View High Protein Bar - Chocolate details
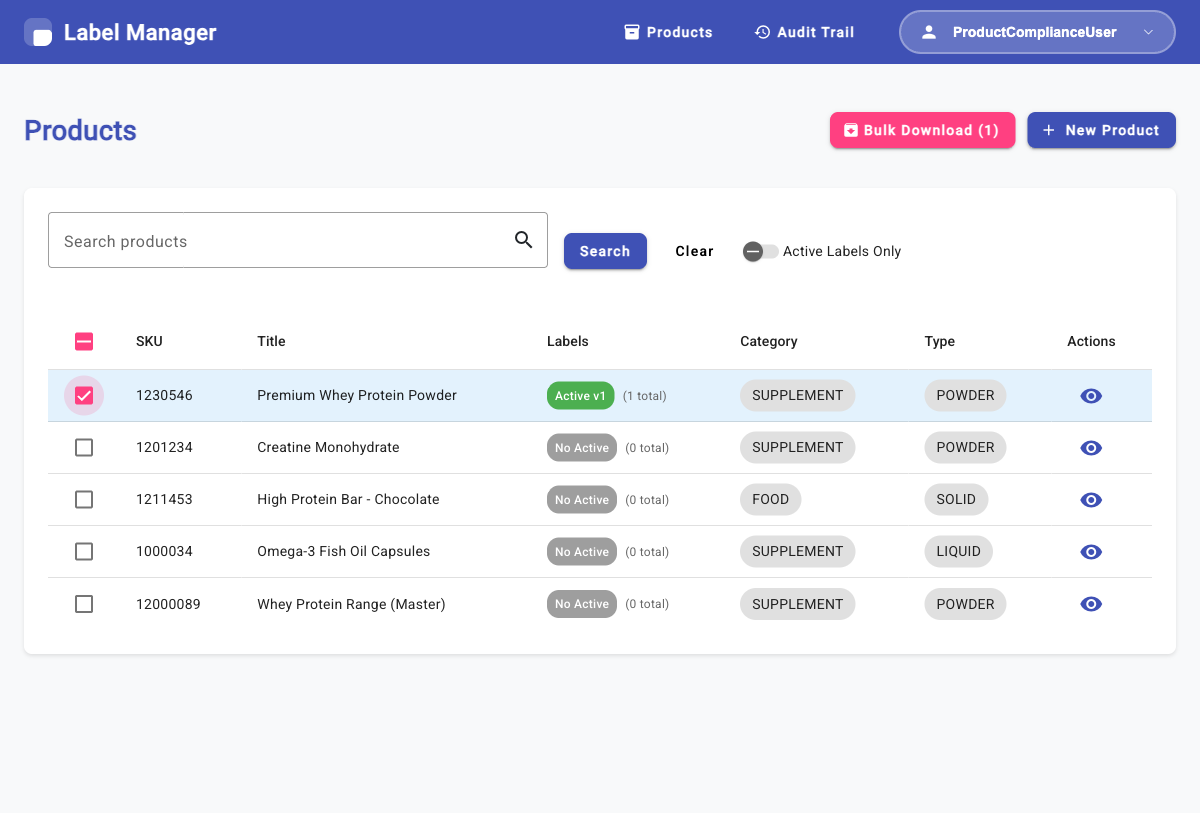1200x813 pixels. 1091,500
